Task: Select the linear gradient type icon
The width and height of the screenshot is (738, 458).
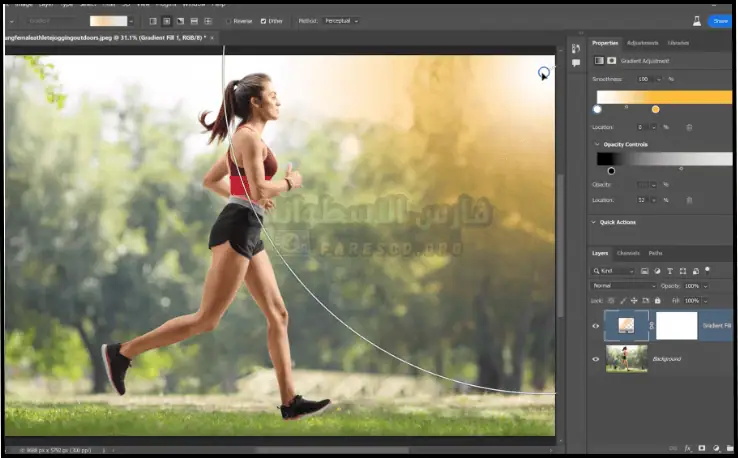Action: pos(153,20)
